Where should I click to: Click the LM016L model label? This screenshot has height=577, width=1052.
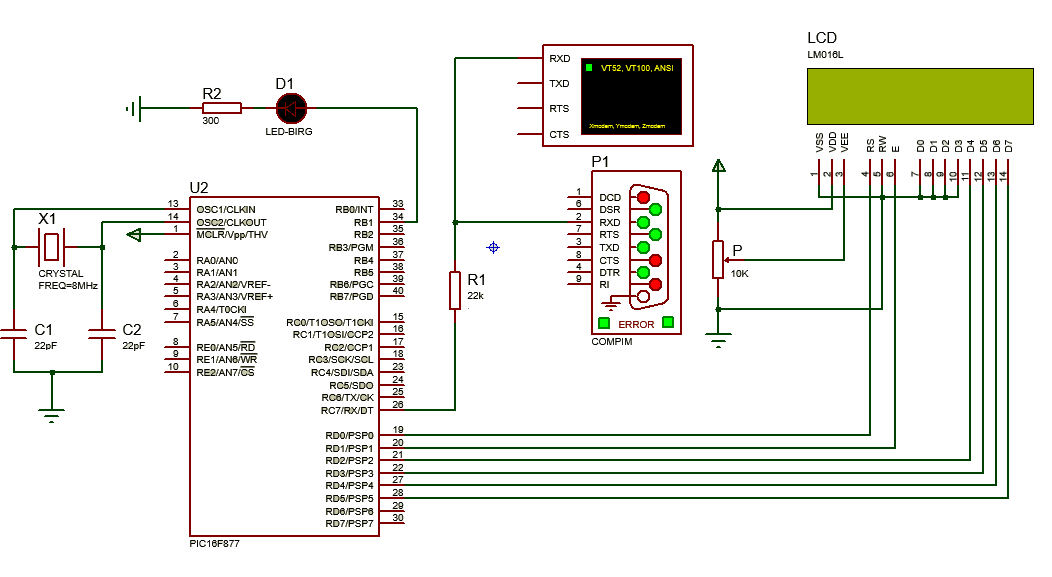click(x=825, y=54)
